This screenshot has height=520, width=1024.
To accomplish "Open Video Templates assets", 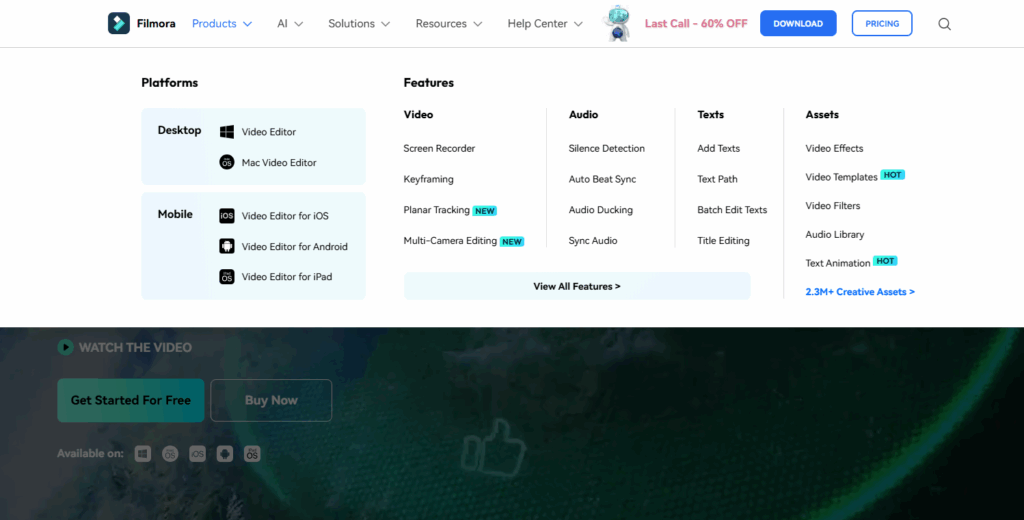I will [841, 177].
